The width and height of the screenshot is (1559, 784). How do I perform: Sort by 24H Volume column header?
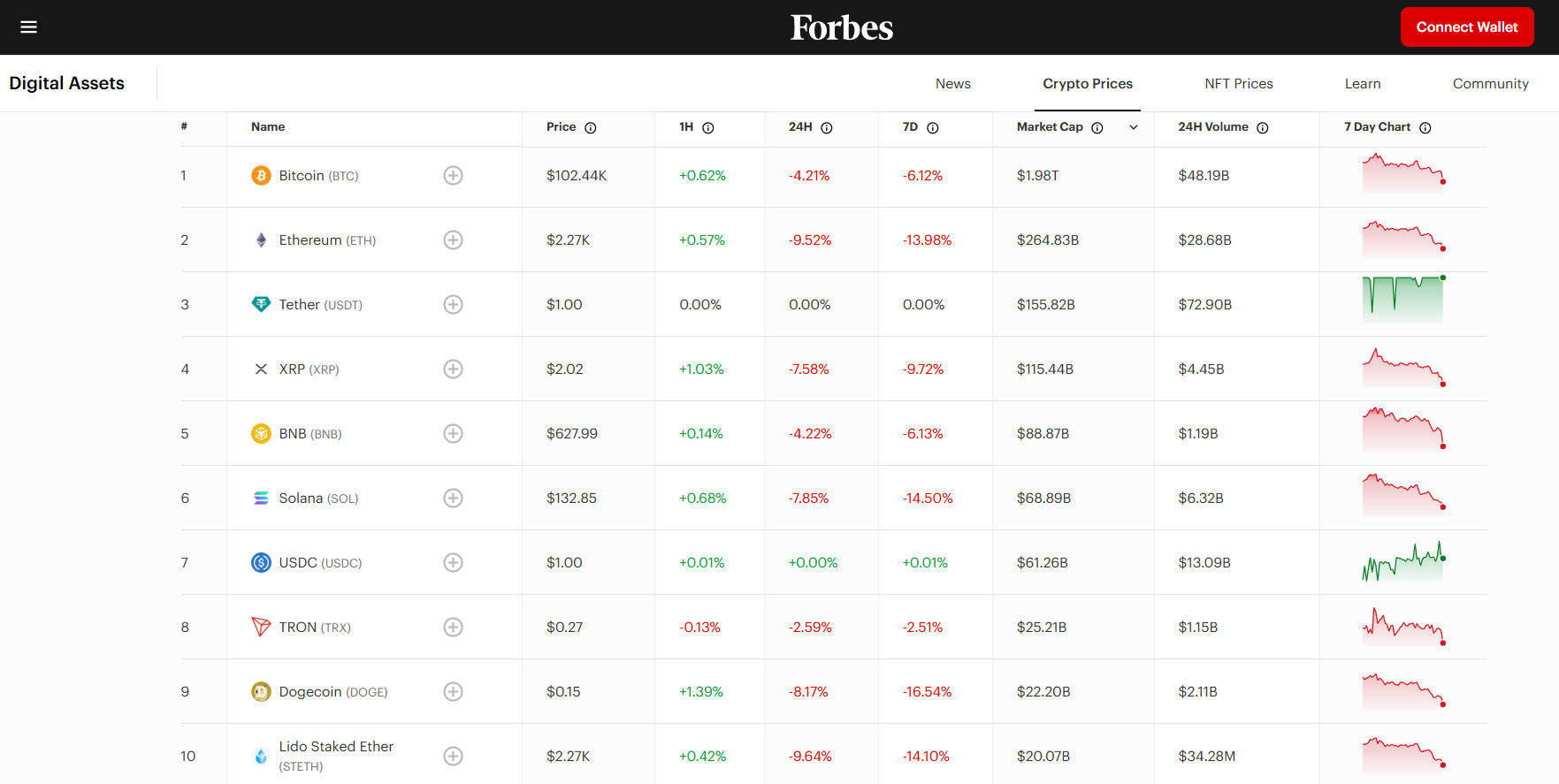click(x=1213, y=127)
